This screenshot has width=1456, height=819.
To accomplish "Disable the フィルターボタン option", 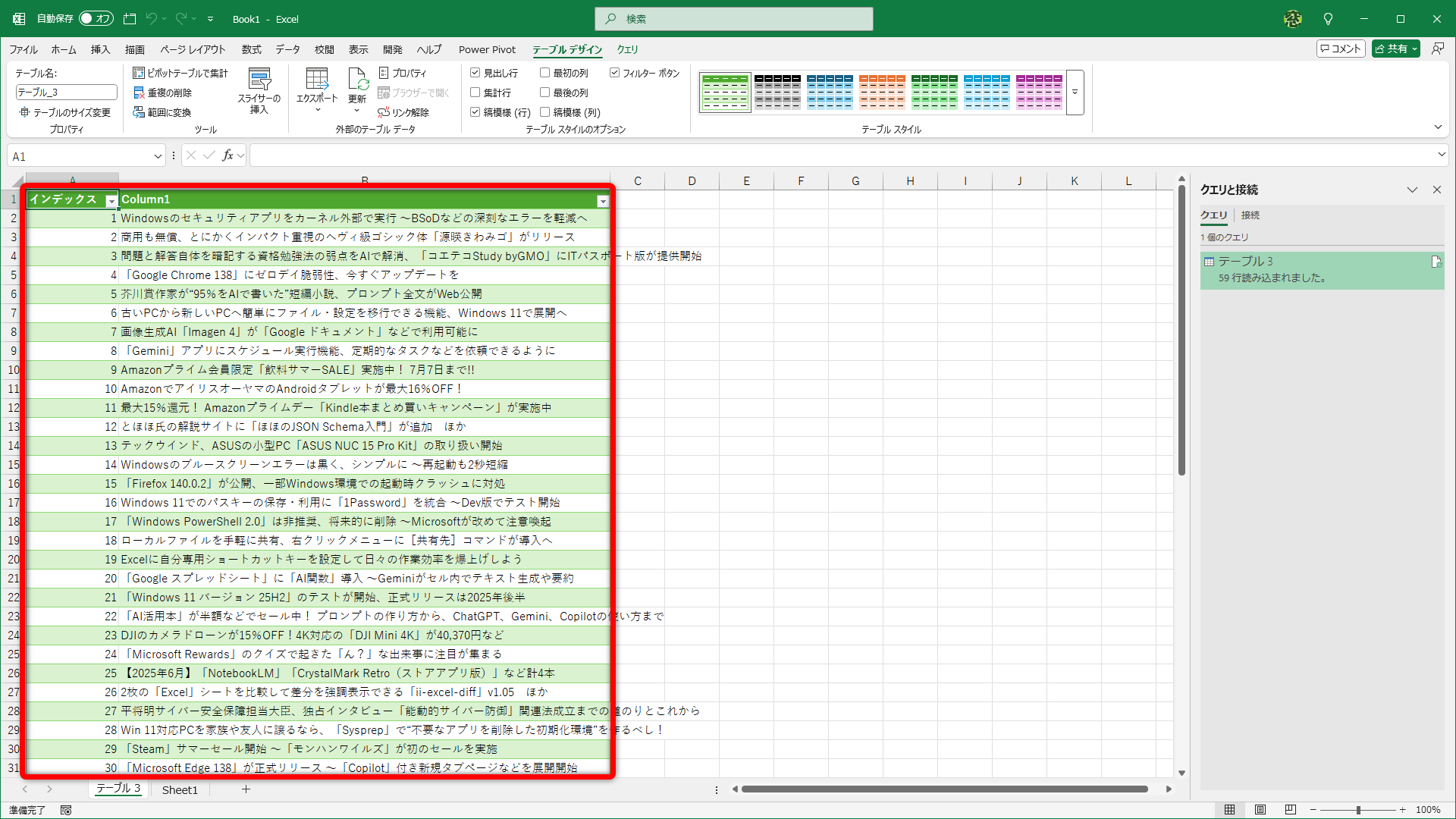I will (x=616, y=72).
